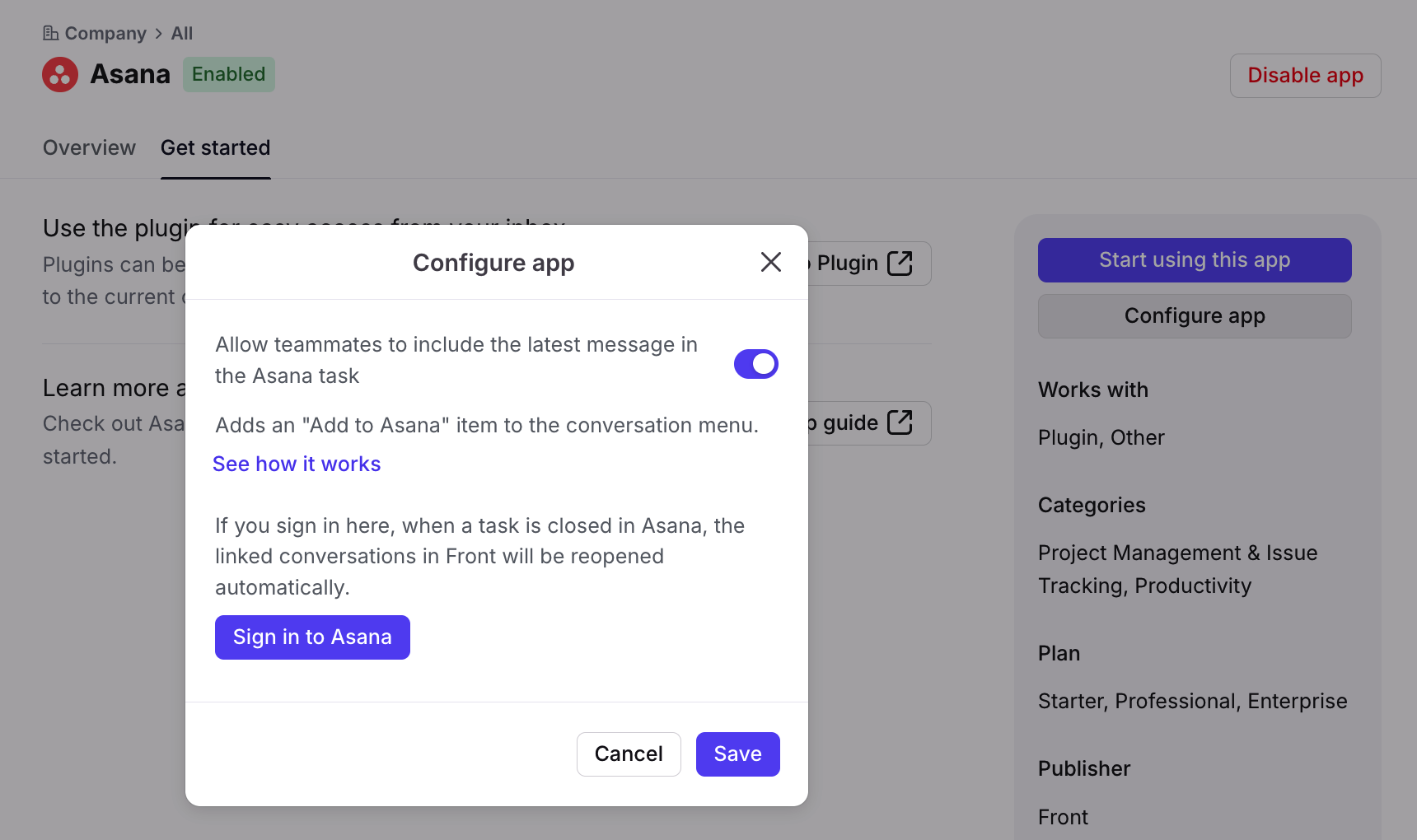Cancel the Configure app dialog
The width and height of the screenshot is (1417, 840).
(x=628, y=754)
